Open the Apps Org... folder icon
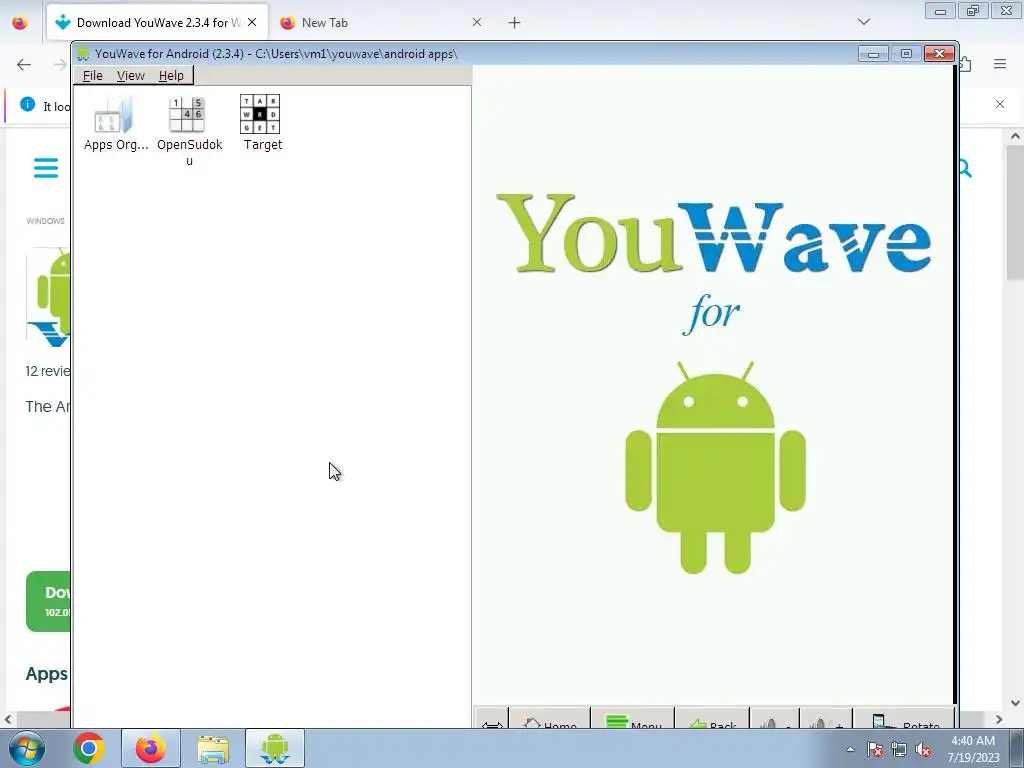This screenshot has height=768, width=1024. tap(115, 124)
